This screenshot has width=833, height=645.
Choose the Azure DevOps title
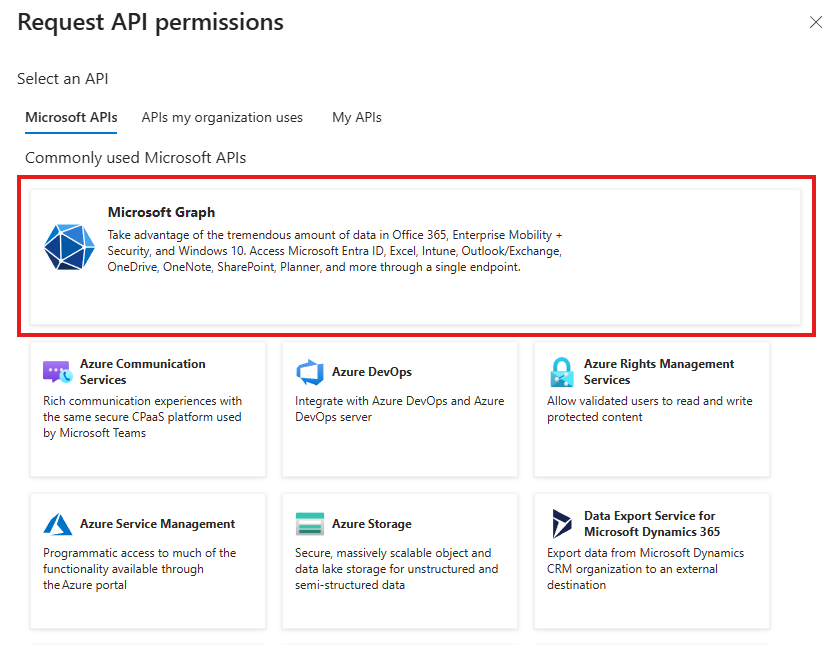pyautogui.click(x=372, y=372)
